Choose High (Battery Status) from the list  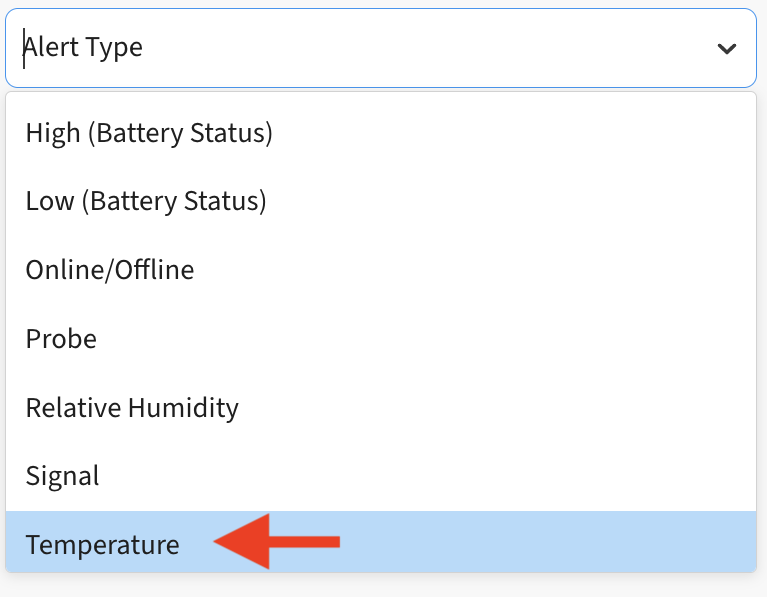pos(149,132)
